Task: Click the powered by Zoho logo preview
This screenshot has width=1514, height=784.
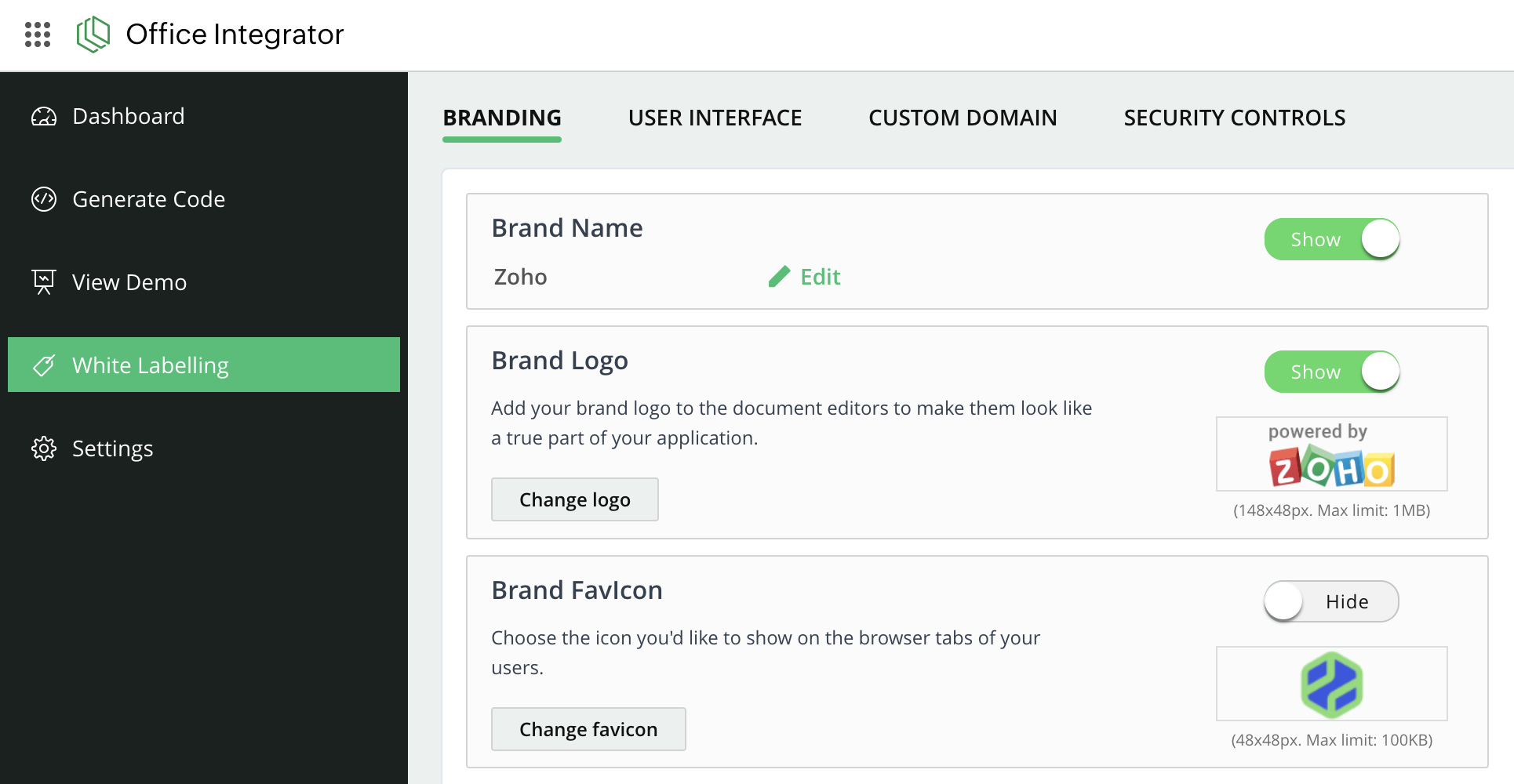Action: (1331, 455)
